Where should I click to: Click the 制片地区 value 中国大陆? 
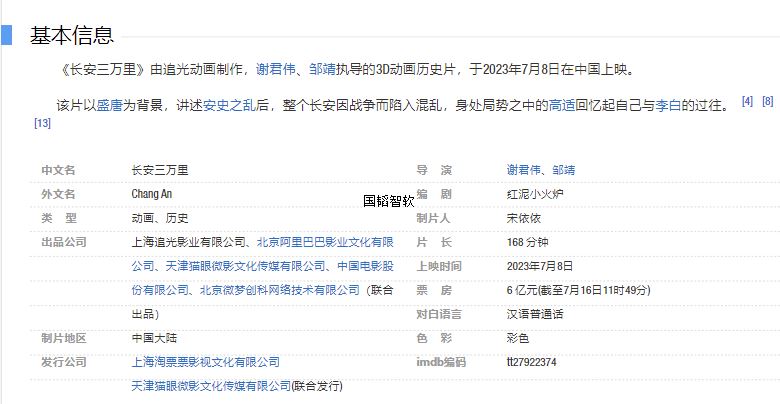[154, 338]
